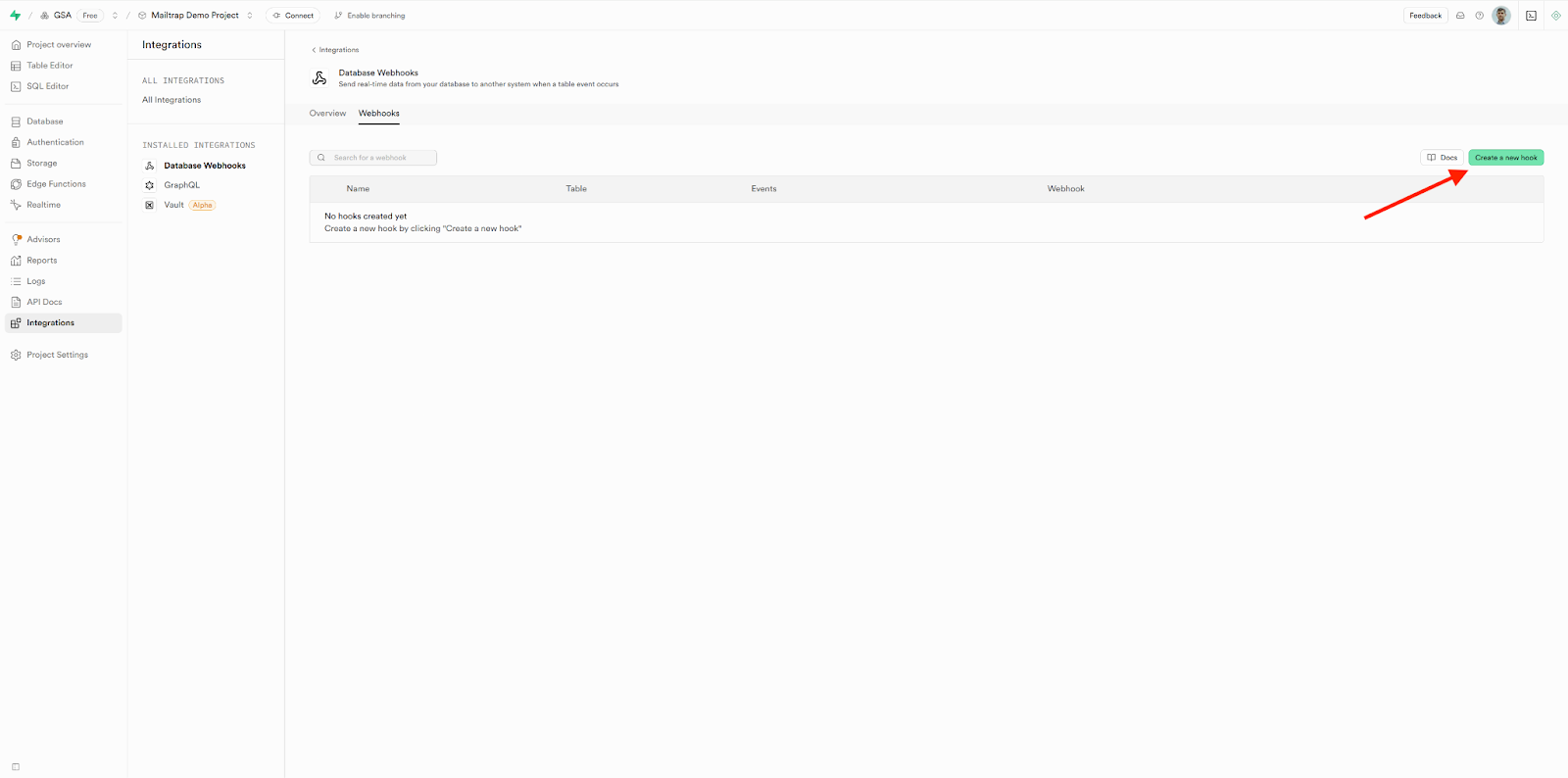Click the 'No hooks created yet' message
This screenshot has height=778, width=1568.
pos(366,217)
